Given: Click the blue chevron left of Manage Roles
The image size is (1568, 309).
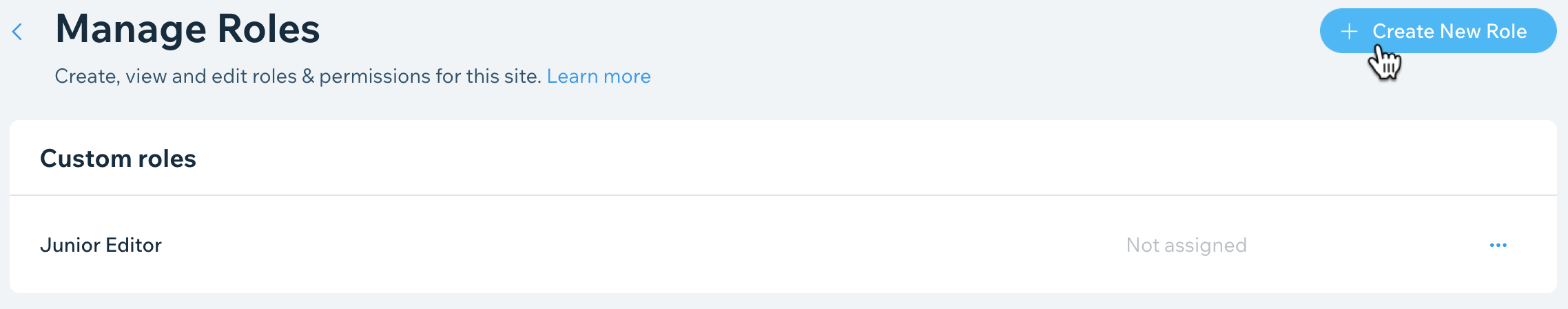Looking at the screenshot, I should tap(18, 32).
